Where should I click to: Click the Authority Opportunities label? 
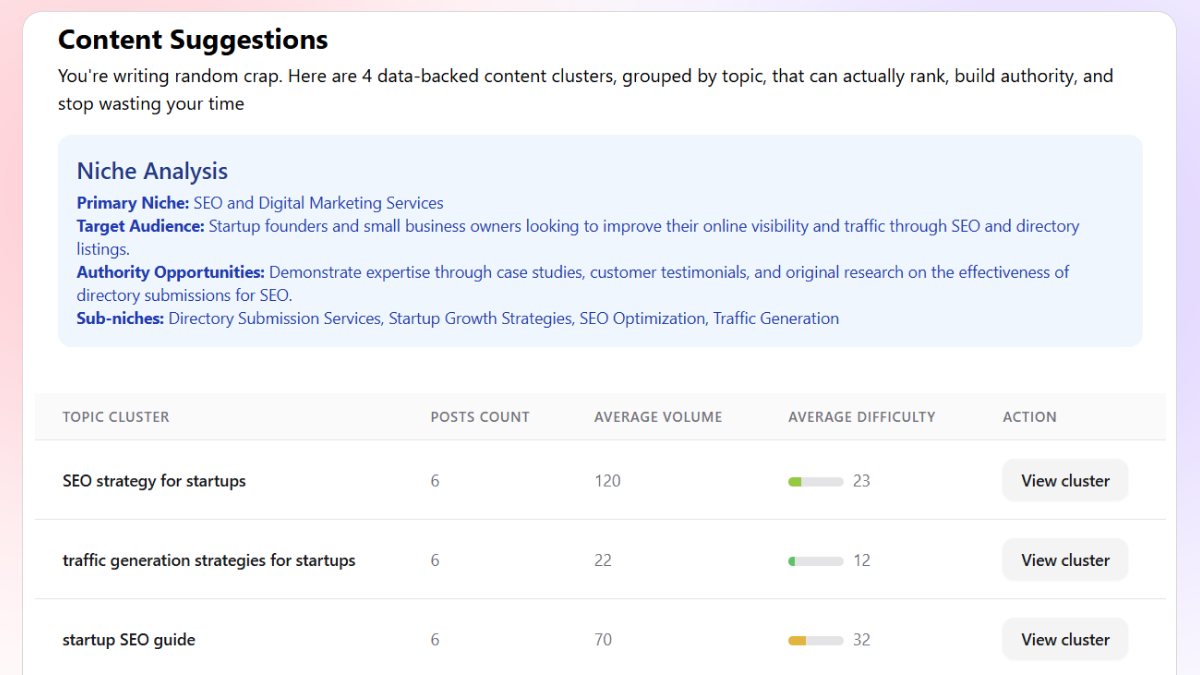coord(170,272)
